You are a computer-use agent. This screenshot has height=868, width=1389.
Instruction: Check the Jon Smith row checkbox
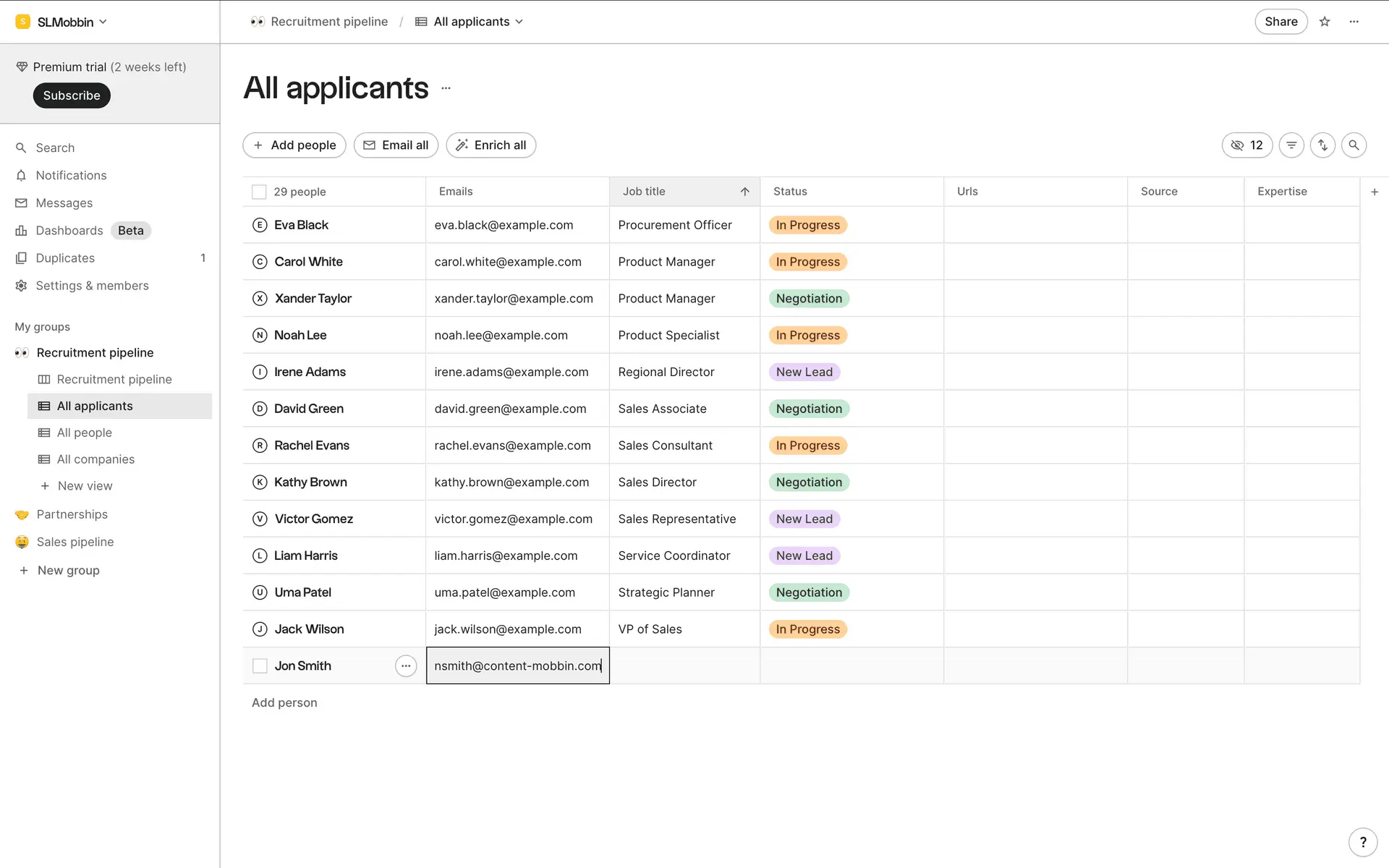click(260, 665)
